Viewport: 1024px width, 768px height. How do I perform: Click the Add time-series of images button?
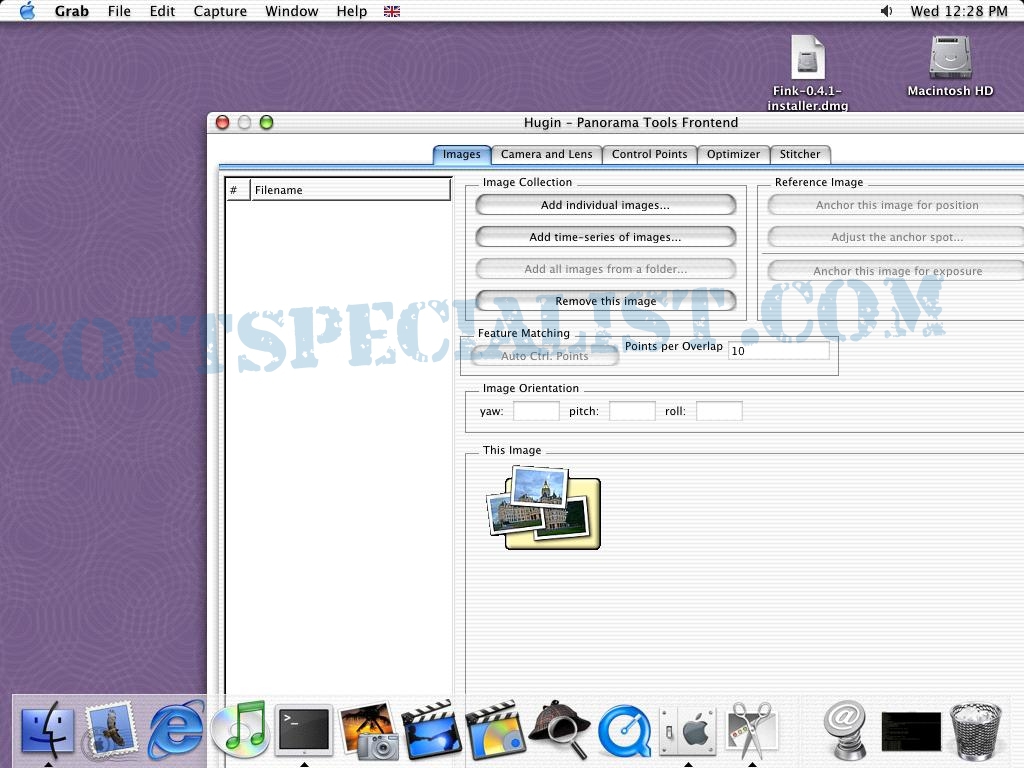point(605,237)
